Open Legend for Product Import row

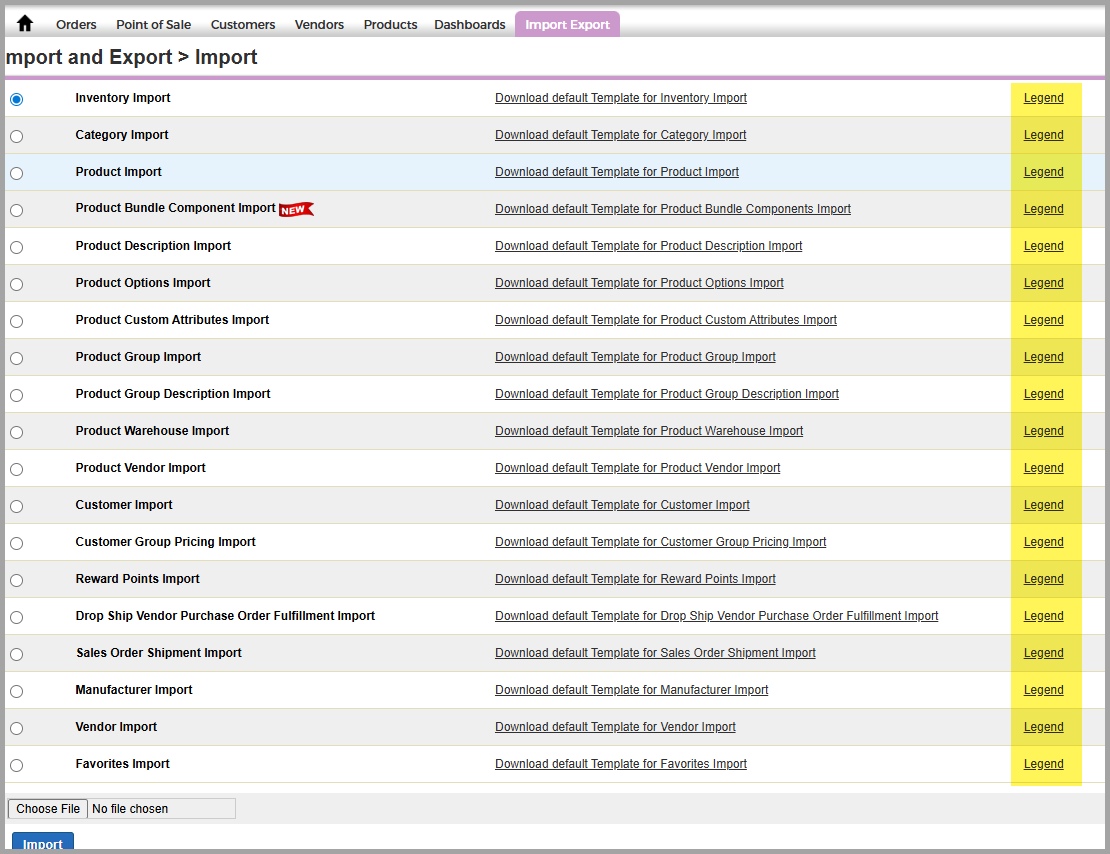1043,171
